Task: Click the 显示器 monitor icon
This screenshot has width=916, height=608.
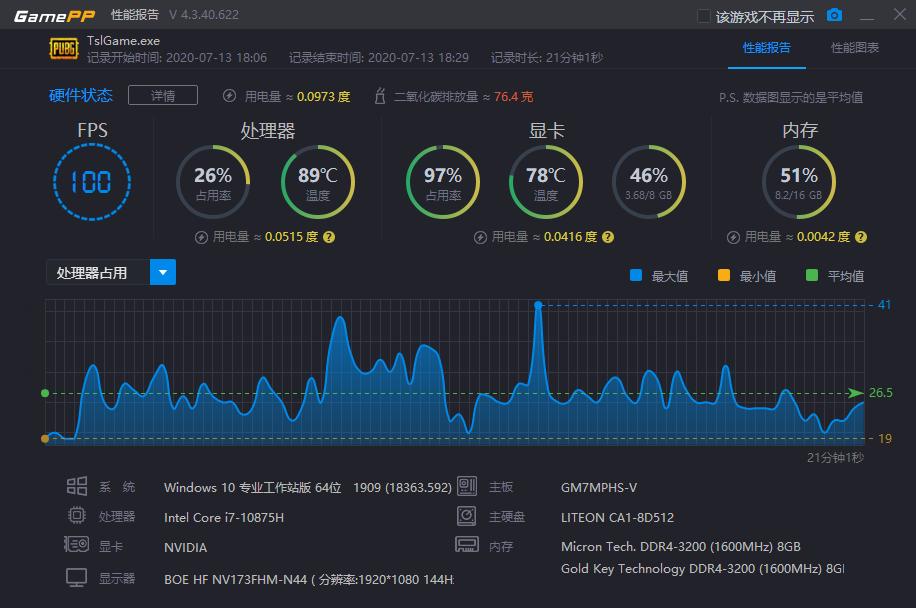Action: tap(76, 577)
